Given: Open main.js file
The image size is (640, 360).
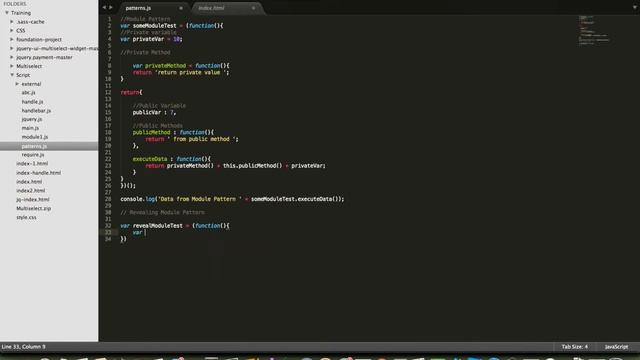Looking at the screenshot, I should tap(30, 128).
